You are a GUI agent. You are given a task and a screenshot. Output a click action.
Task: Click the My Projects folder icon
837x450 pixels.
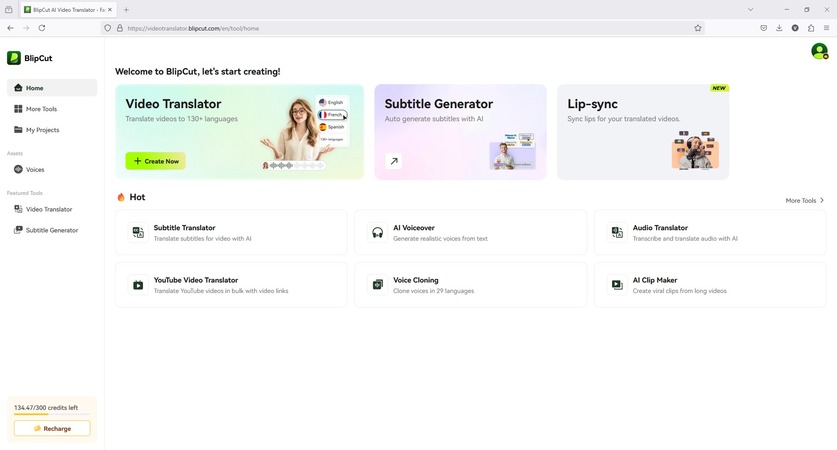tap(18, 130)
